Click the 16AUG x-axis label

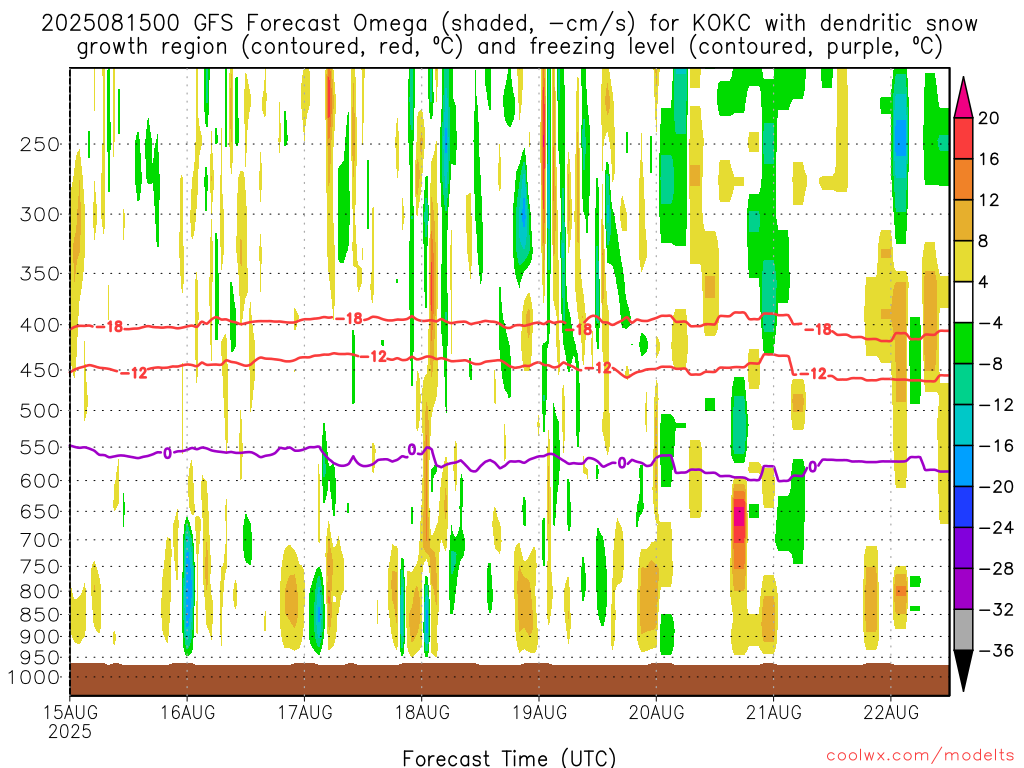click(x=187, y=712)
